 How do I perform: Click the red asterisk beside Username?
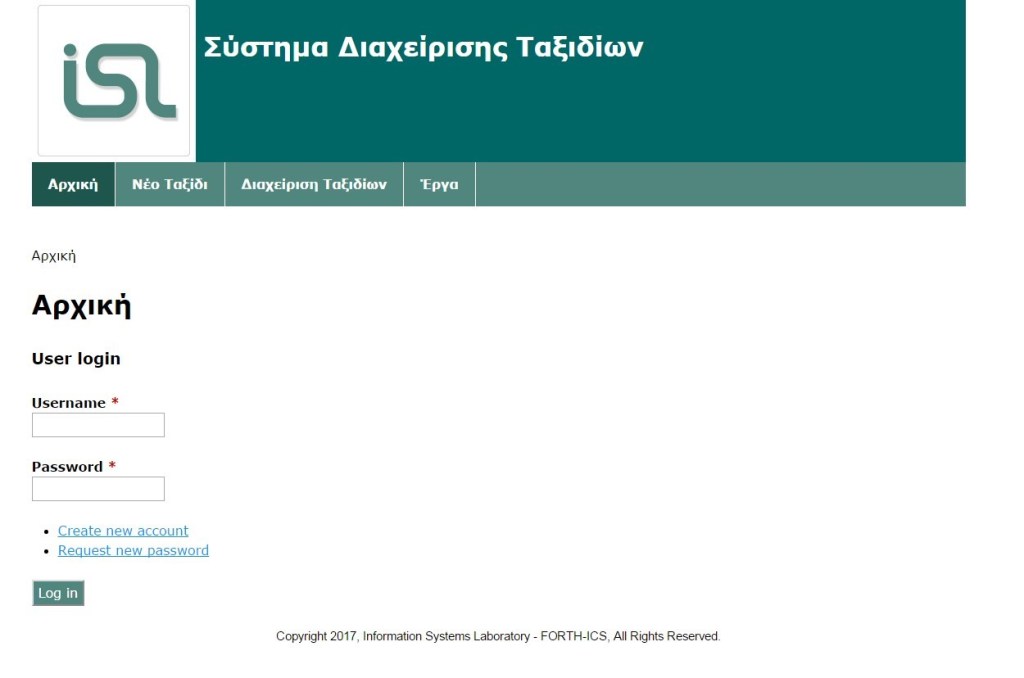(x=115, y=403)
